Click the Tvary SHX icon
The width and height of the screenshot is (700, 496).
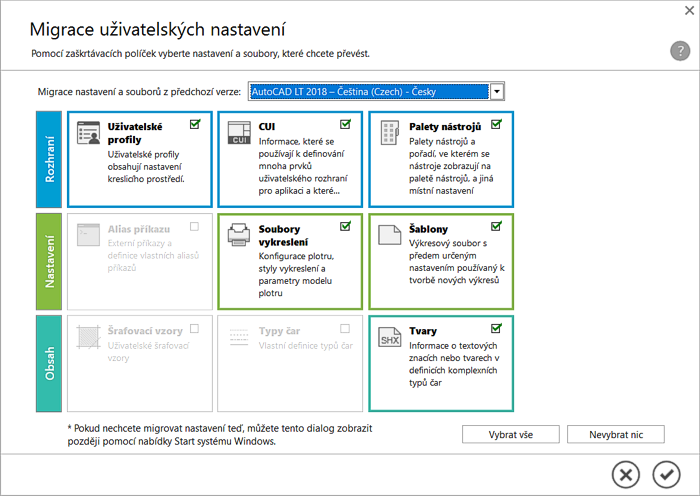tap(390, 336)
